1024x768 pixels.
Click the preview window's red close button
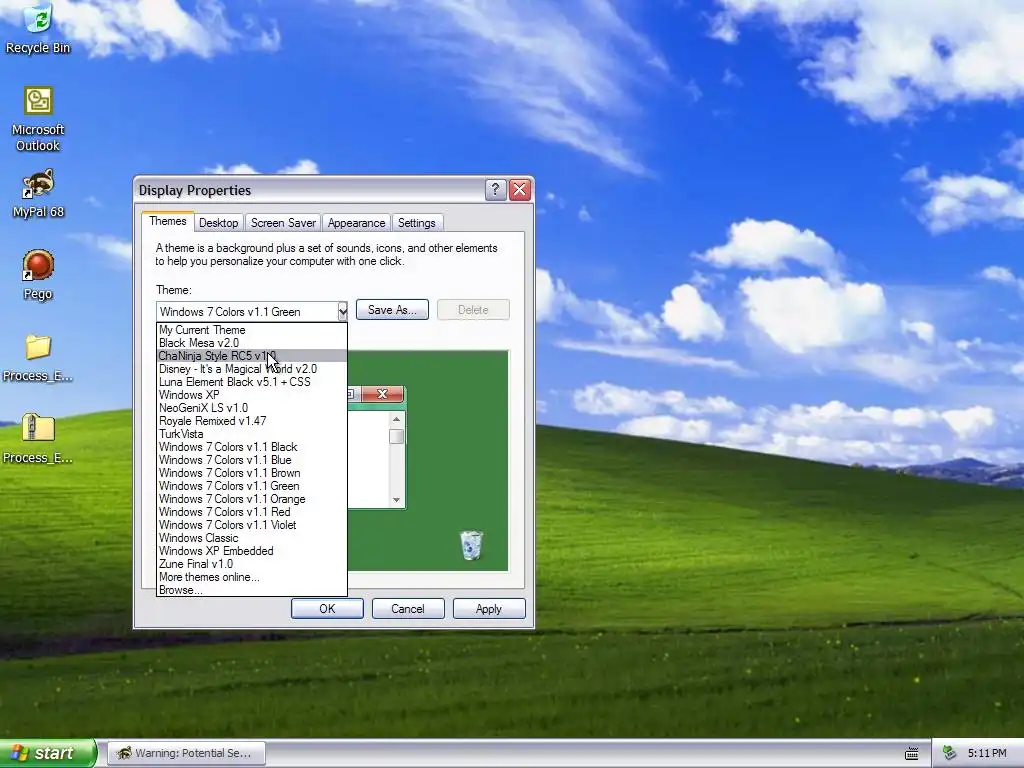[382, 394]
